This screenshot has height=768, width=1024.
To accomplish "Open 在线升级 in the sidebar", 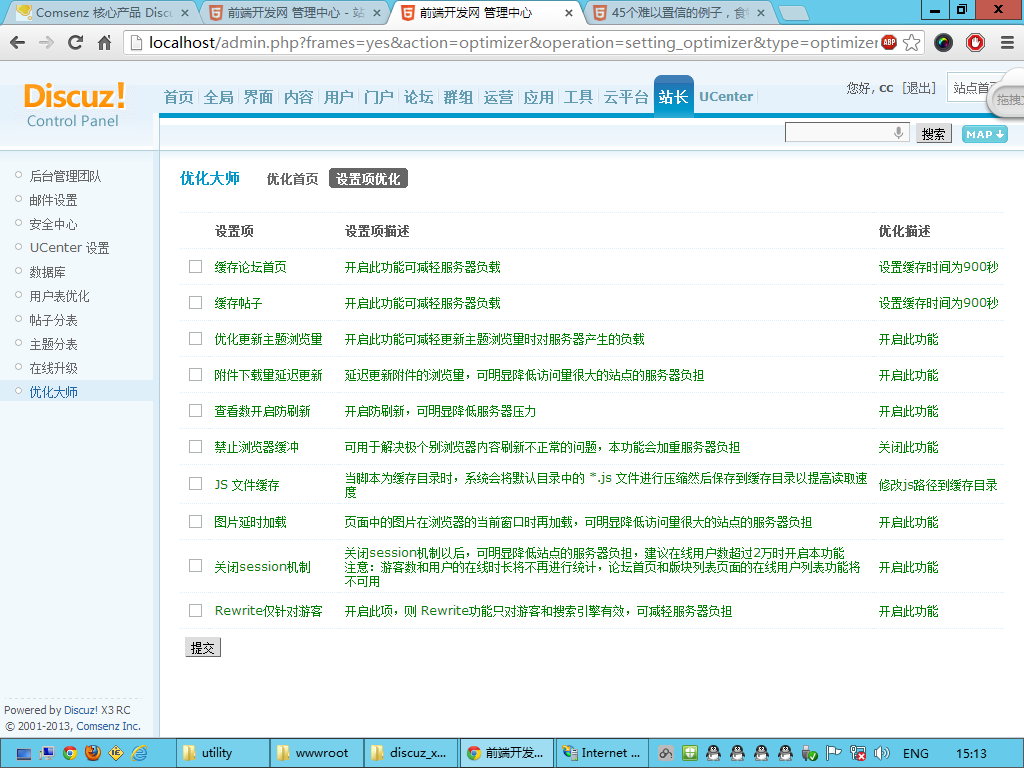I will coord(54,368).
